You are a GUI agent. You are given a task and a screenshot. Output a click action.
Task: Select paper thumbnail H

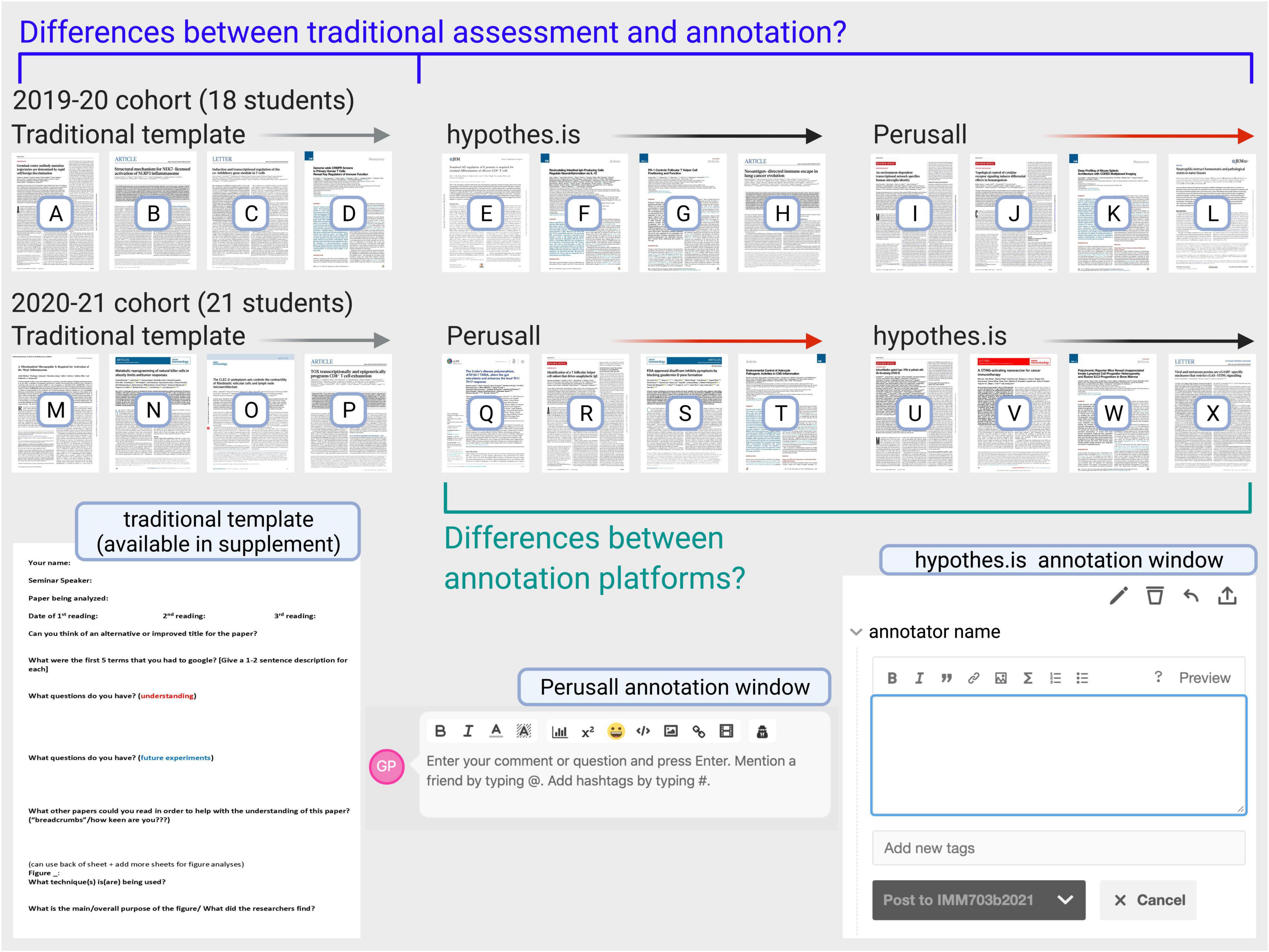(782, 212)
